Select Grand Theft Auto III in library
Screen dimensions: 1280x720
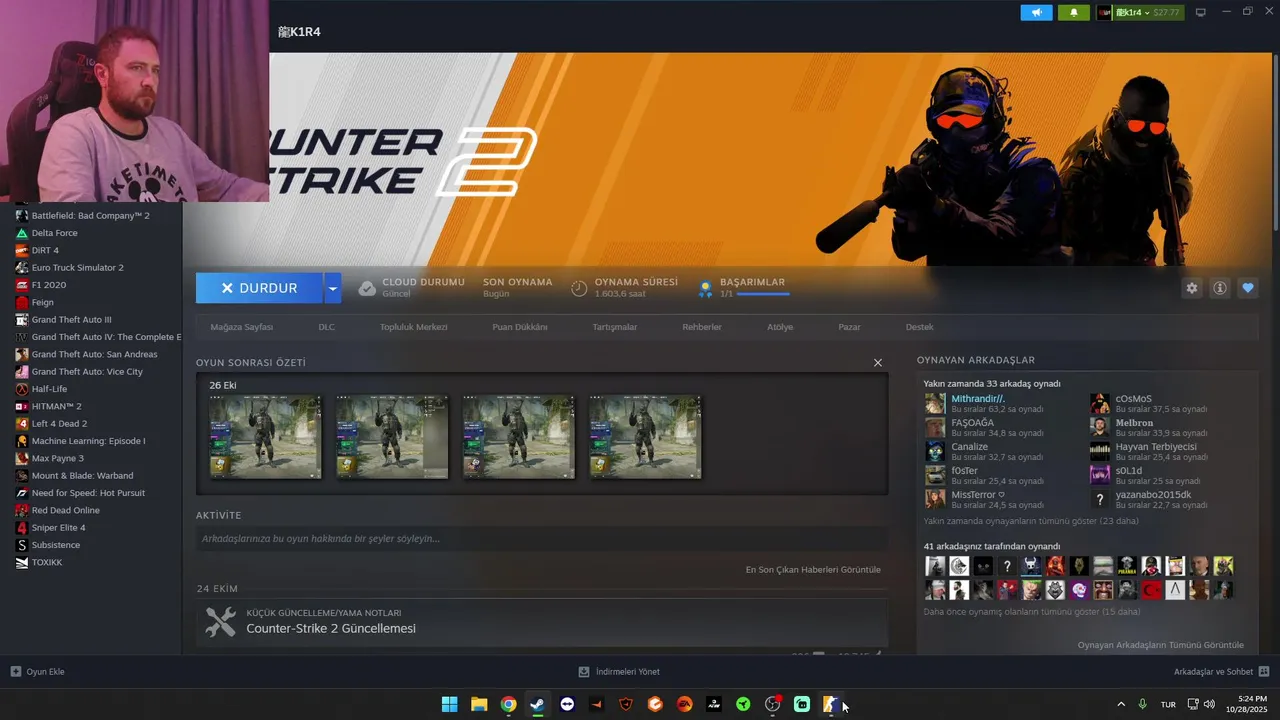(71, 320)
